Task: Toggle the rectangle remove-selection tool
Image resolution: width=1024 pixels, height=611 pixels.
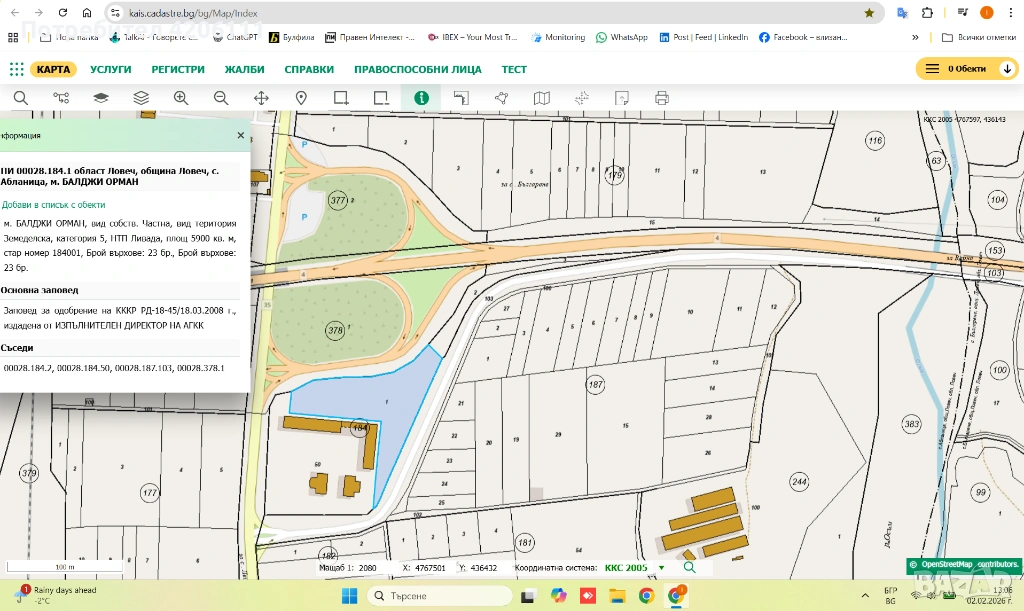Action: click(381, 98)
